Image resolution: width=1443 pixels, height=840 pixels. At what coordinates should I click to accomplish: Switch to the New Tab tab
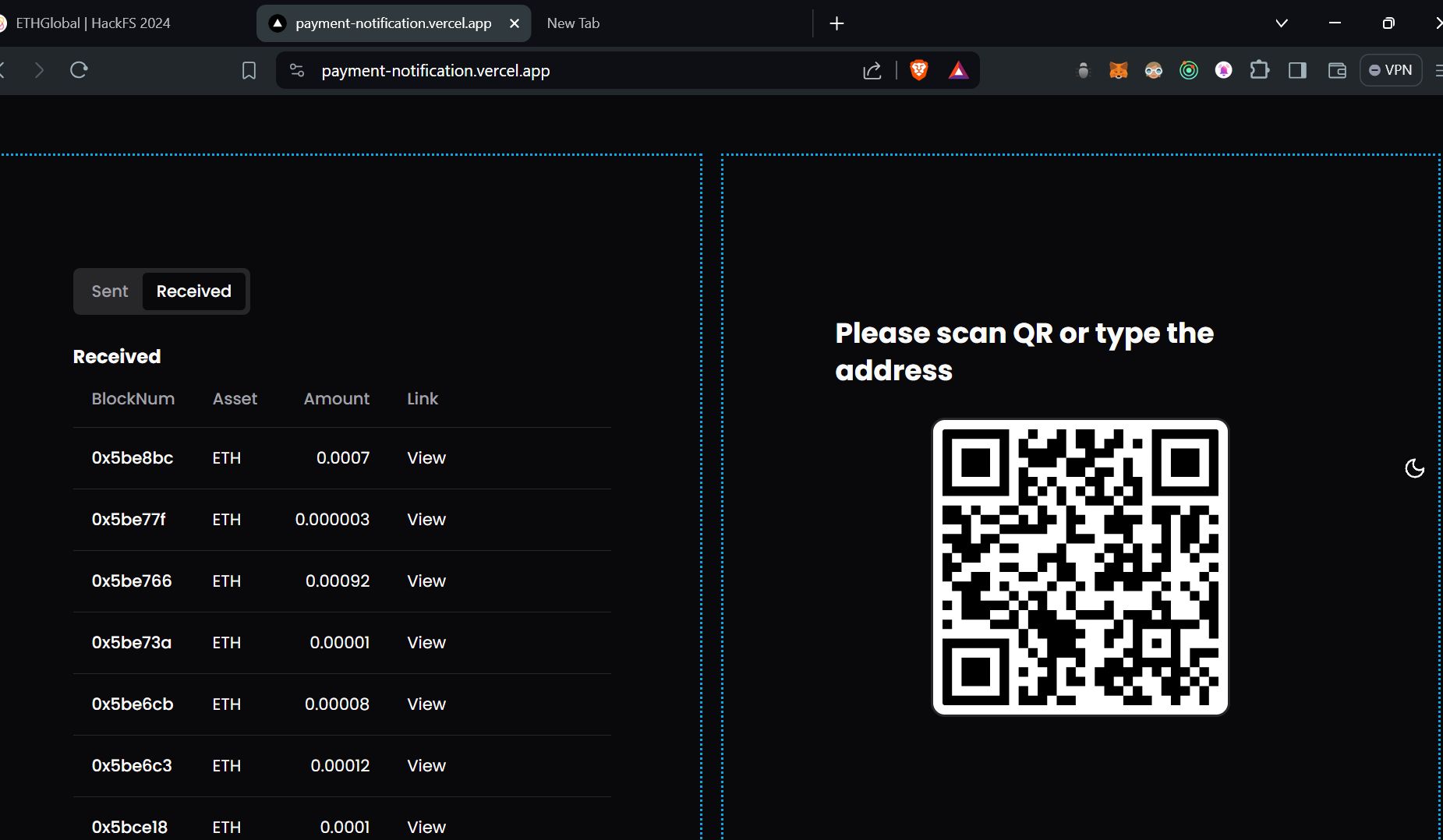tap(573, 23)
